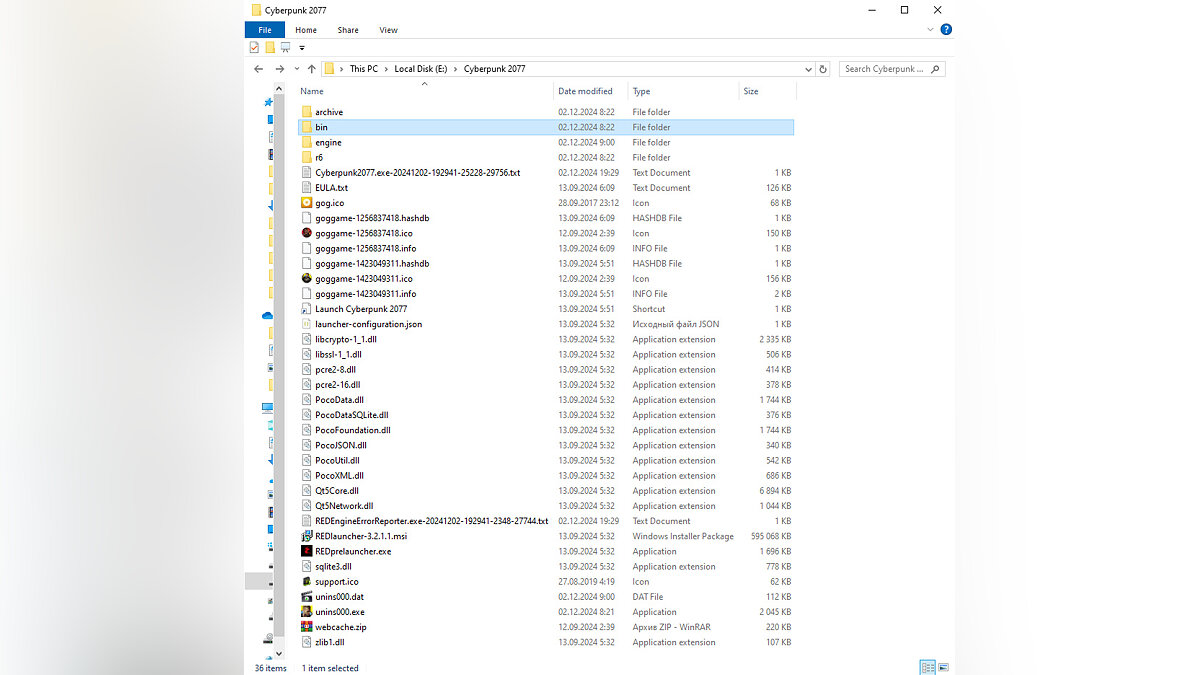Switch to details view layout
1200x675 pixels.
tap(927, 667)
